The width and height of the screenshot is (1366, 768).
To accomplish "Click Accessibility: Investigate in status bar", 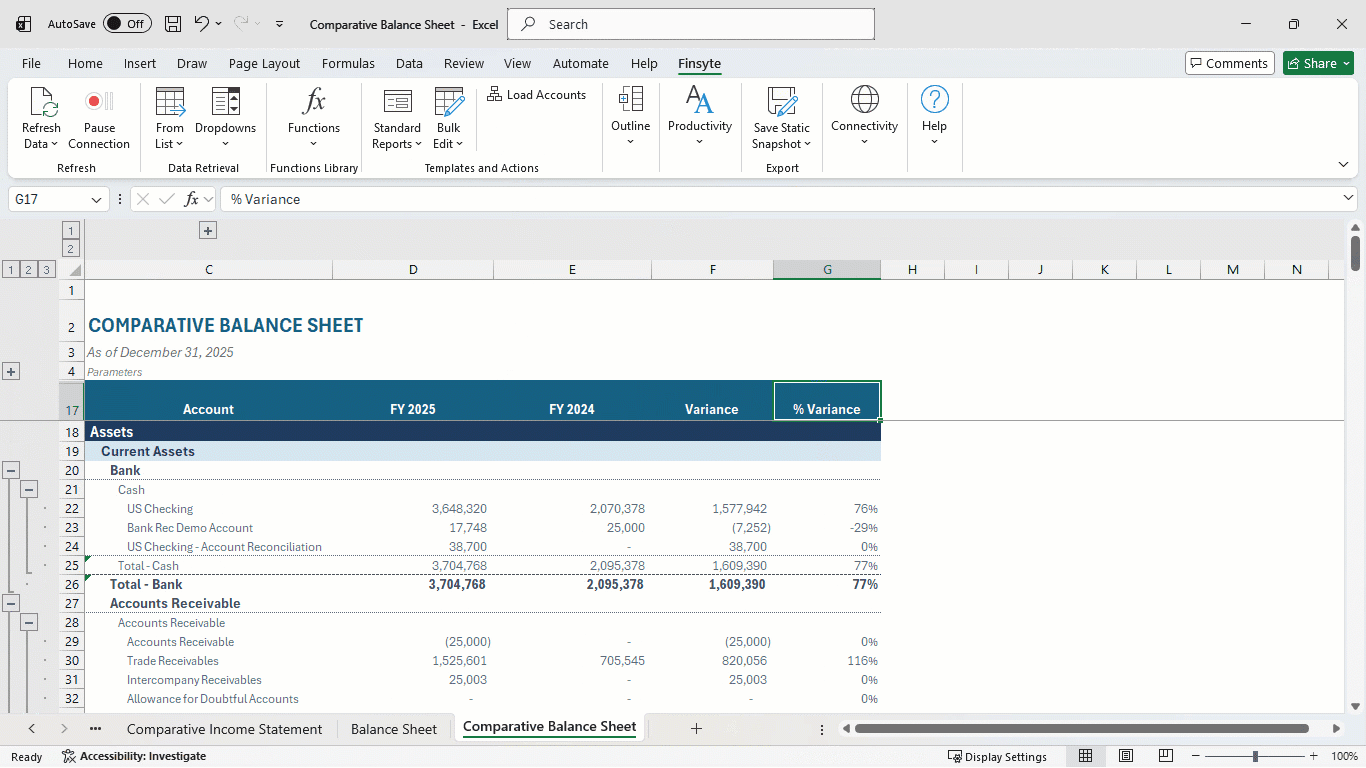I will pyautogui.click(x=134, y=756).
